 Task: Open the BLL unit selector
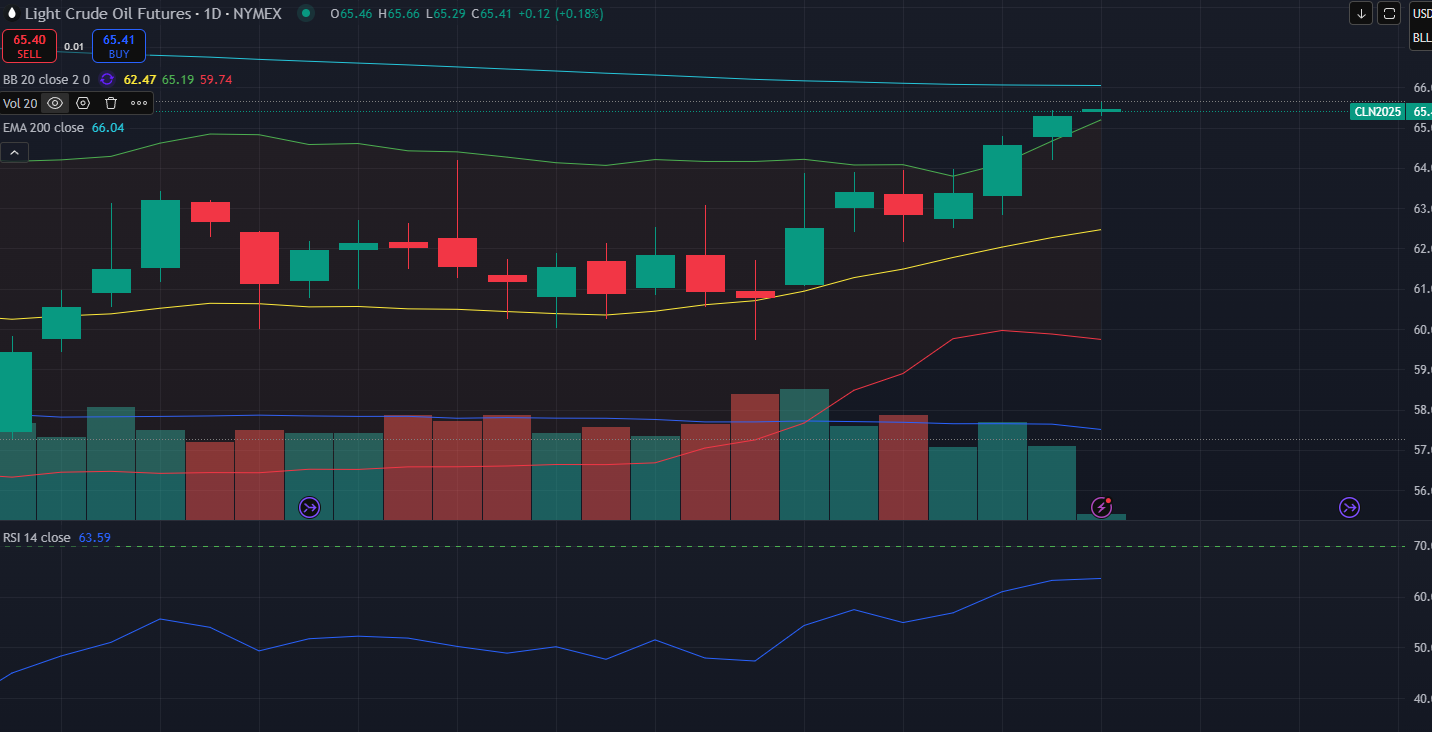click(1421, 38)
